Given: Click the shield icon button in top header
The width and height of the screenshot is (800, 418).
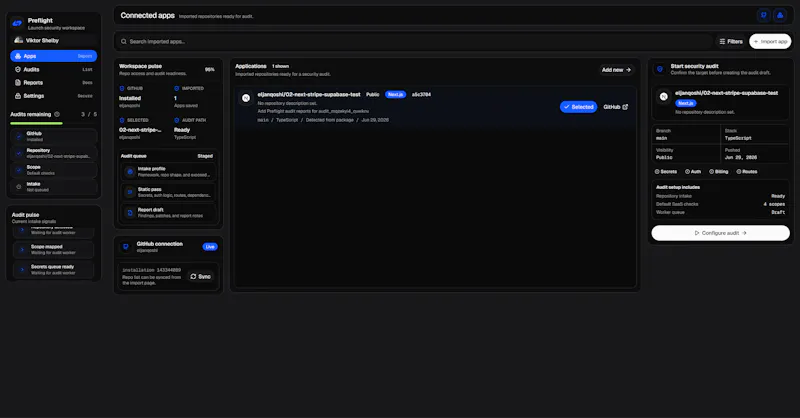Looking at the screenshot, I should point(764,15).
